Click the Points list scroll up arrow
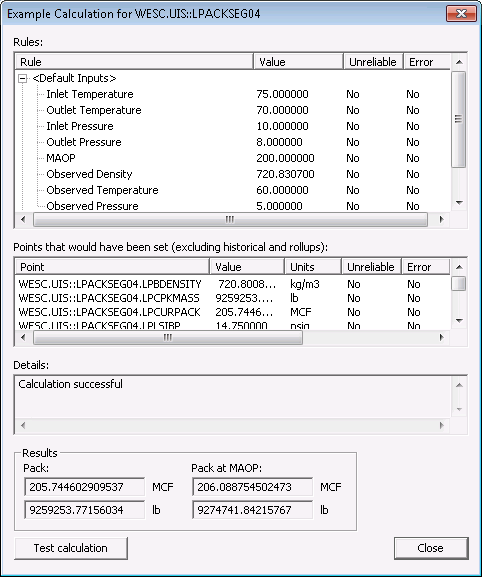Image resolution: width=482 pixels, height=577 pixels. pos(459,267)
